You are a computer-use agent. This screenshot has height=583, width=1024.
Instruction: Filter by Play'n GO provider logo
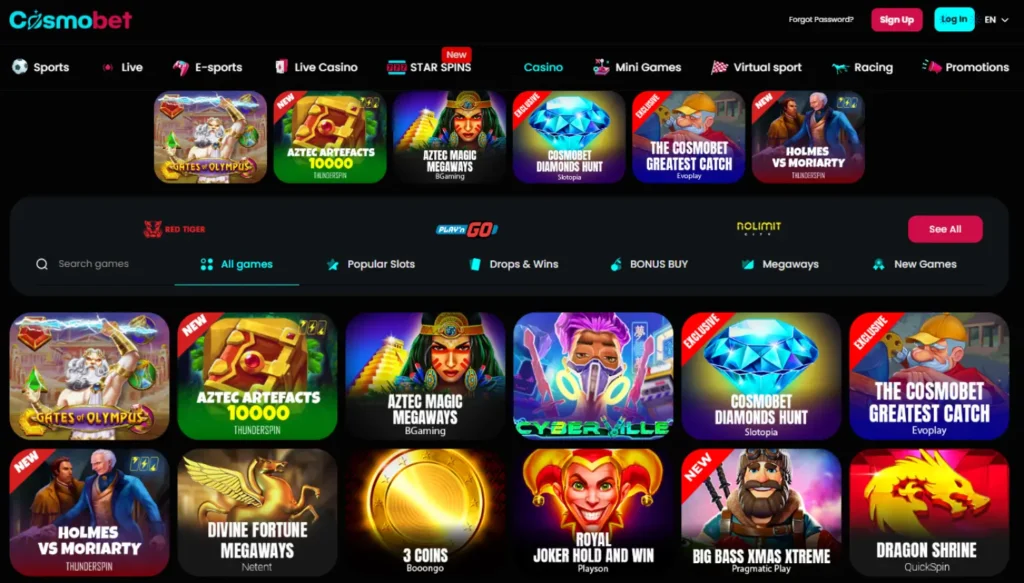[x=467, y=229]
